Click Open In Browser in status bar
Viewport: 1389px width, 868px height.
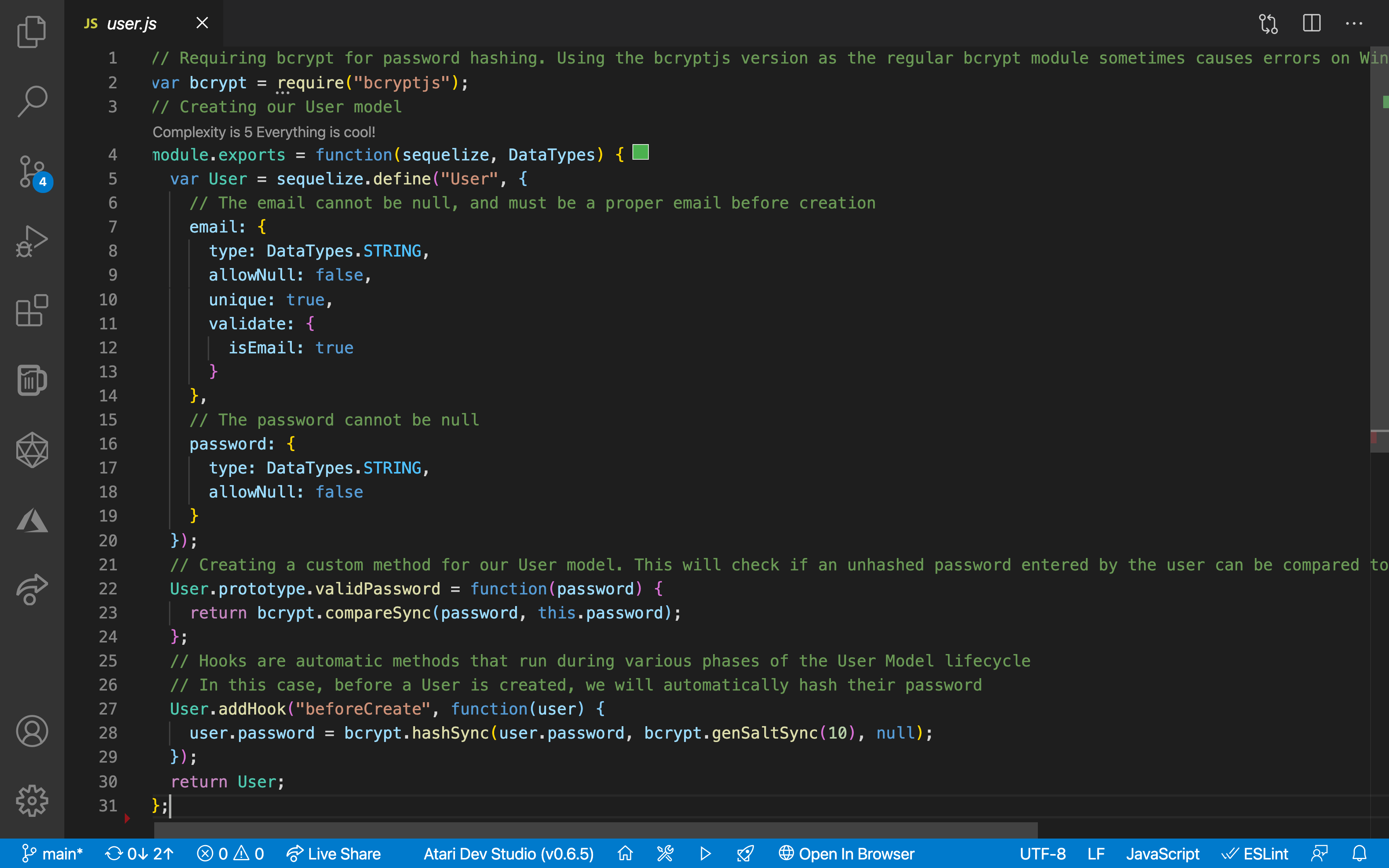click(846, 854)
